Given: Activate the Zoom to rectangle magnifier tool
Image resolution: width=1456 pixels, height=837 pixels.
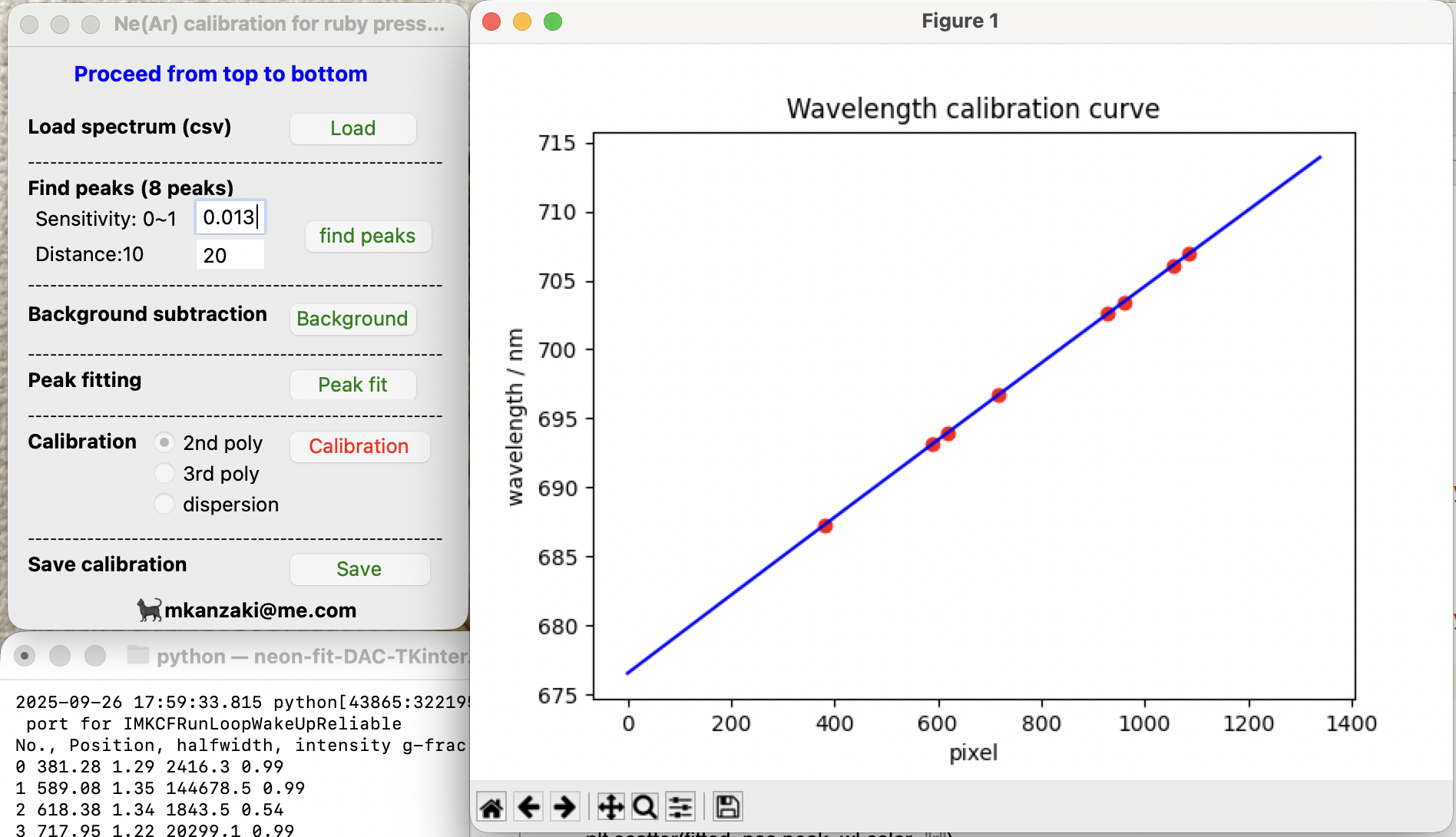Looking at the screenshot, I should click(645, 807).
